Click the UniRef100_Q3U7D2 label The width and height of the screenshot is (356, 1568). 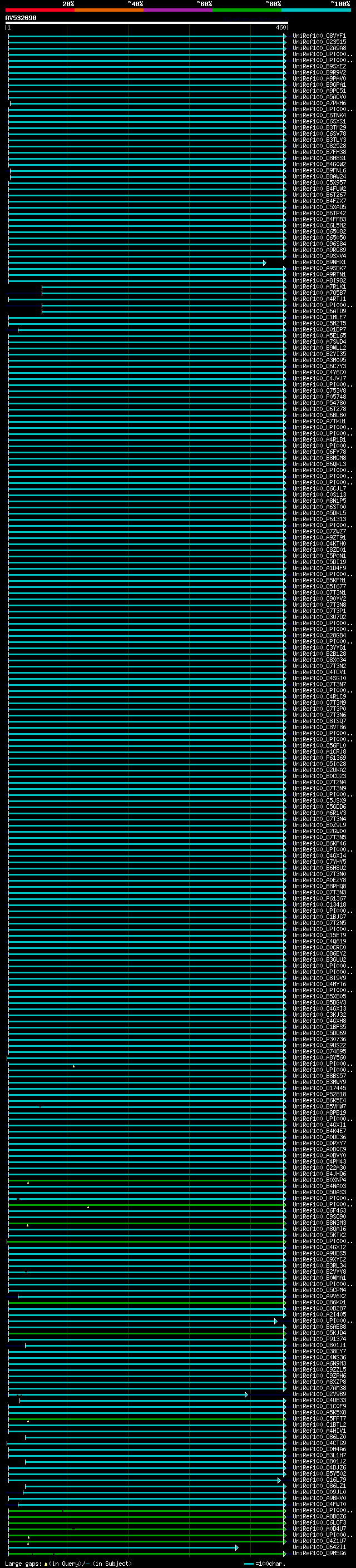[x=319, y=617]
